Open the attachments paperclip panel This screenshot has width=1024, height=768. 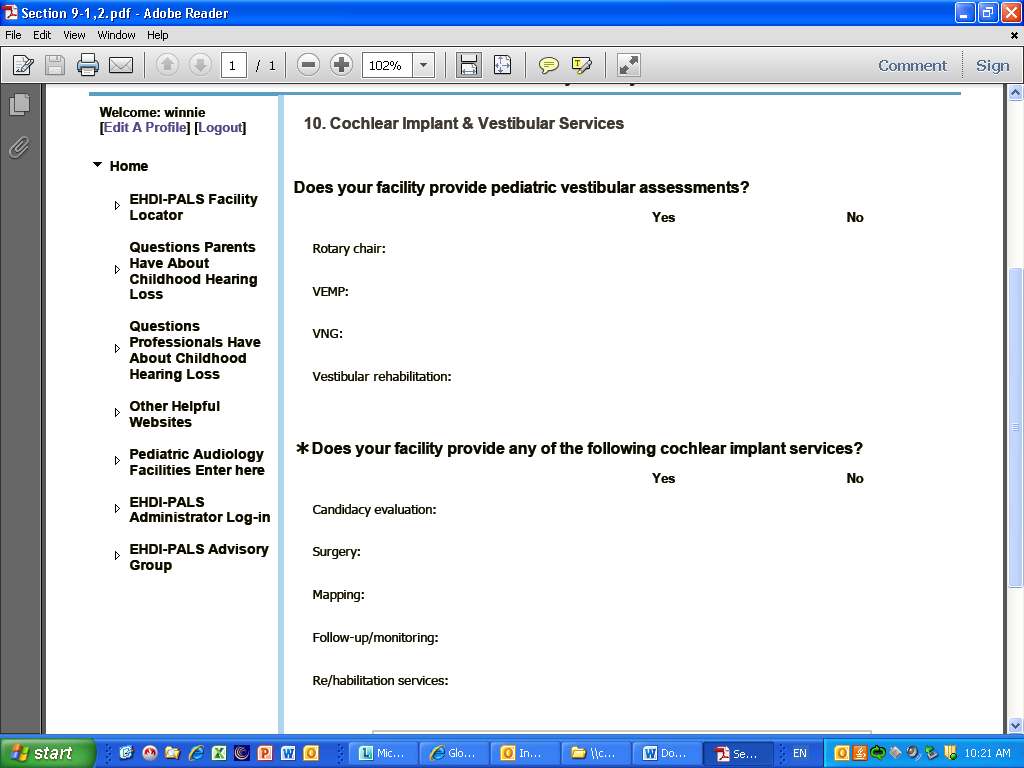(19, 148)
